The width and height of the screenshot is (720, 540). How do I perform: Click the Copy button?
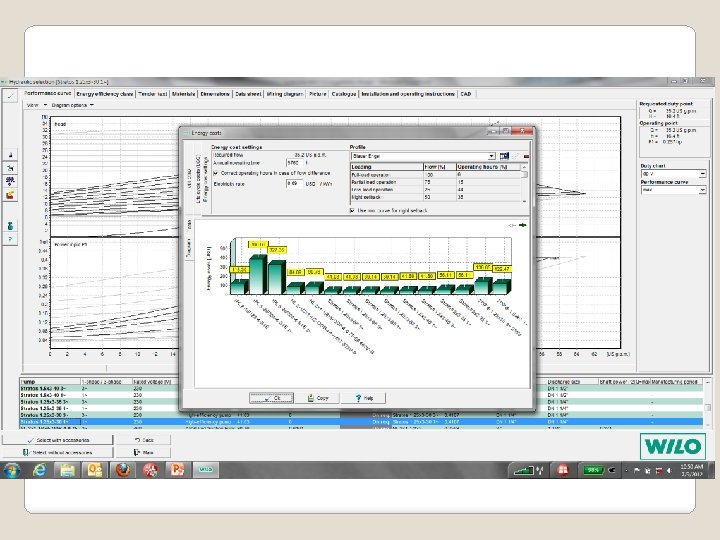pos(317,398)
